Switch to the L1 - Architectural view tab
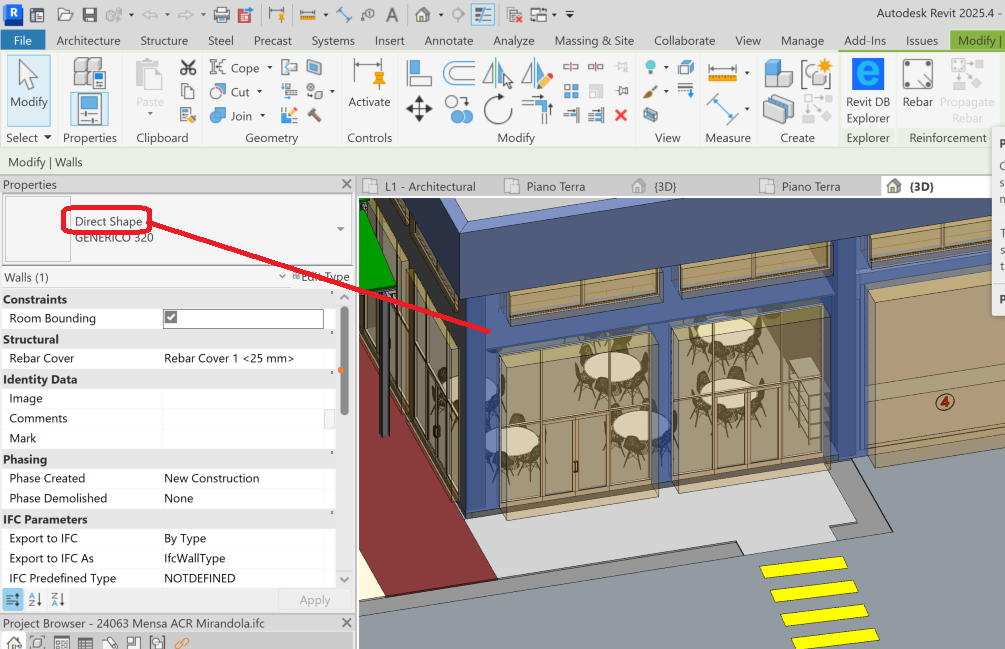 coord(430,186)
